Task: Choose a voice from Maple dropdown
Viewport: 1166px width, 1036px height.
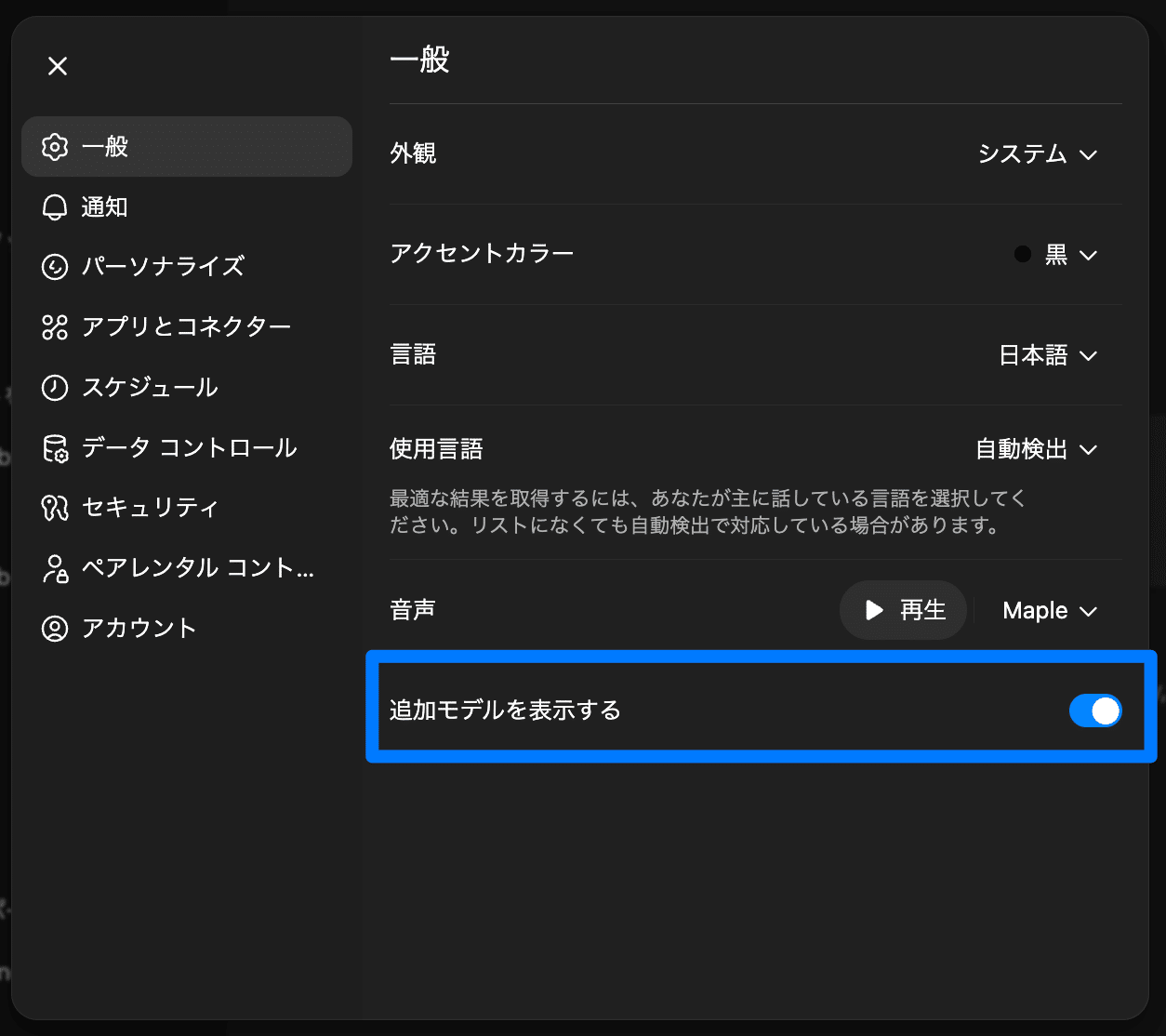Action: (x=1049, y=611)
